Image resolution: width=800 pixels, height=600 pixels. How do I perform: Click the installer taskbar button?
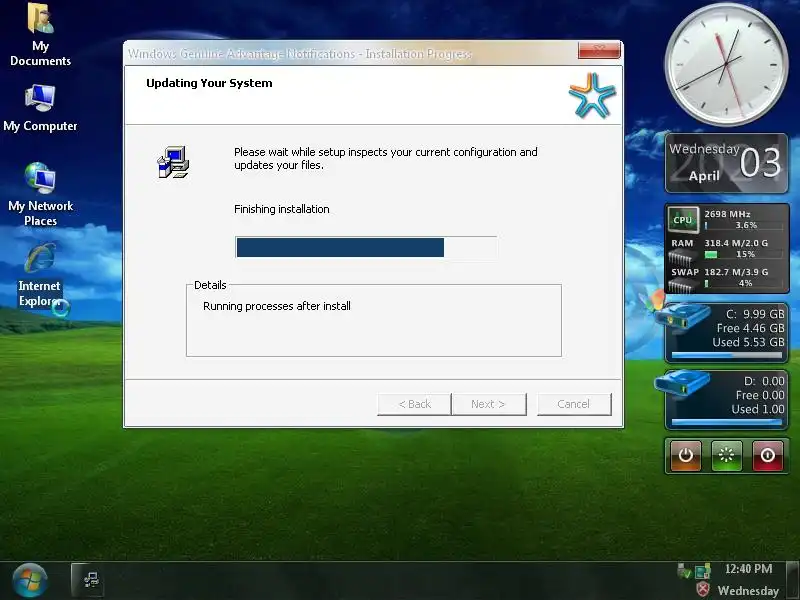pos(88,580)
